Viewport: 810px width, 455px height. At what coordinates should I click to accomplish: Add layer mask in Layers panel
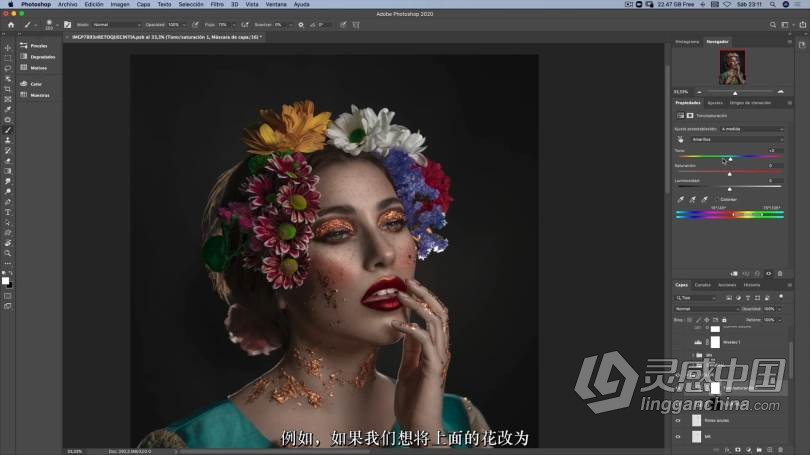(x=738, y=450)
